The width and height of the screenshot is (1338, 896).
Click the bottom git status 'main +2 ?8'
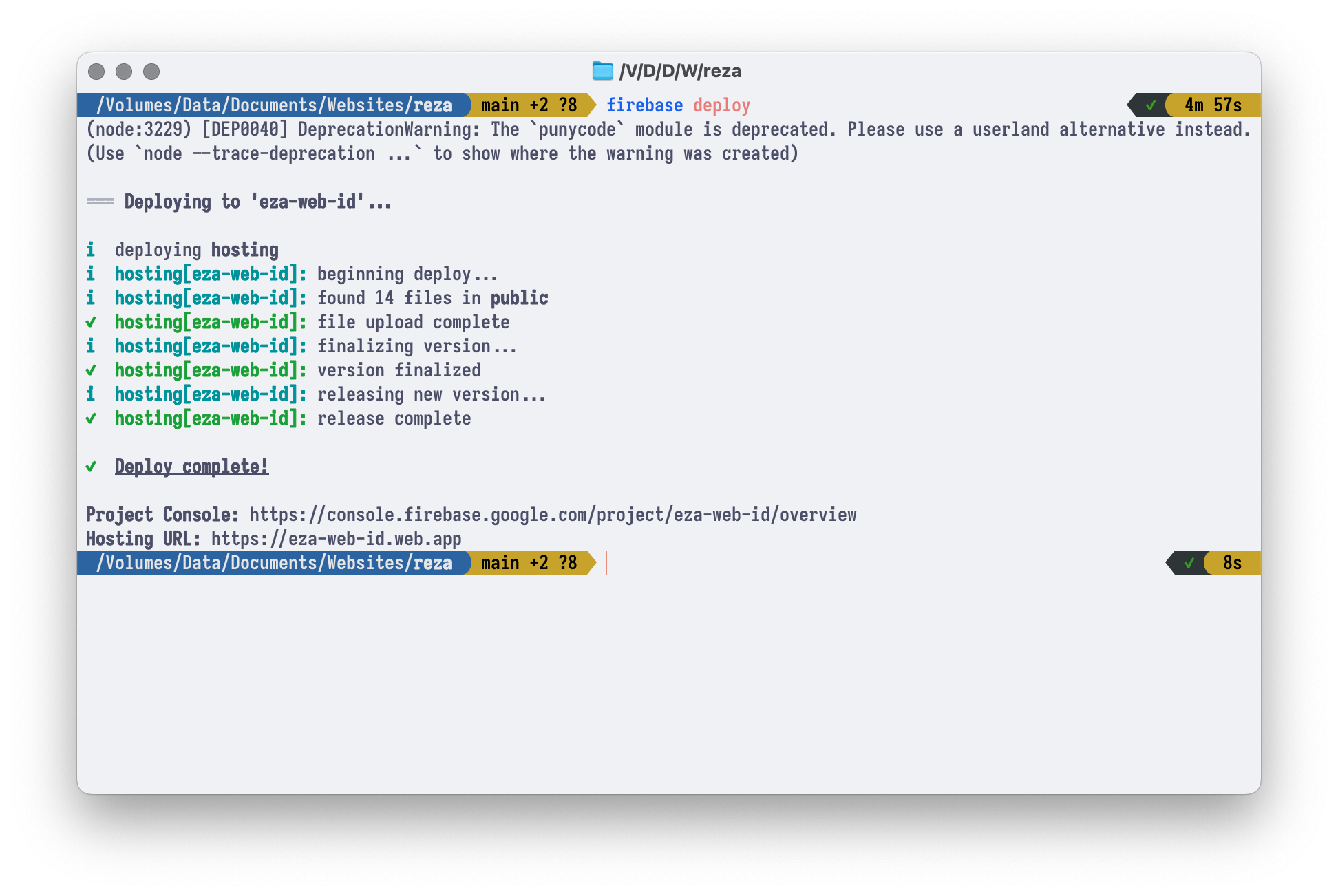529,563
